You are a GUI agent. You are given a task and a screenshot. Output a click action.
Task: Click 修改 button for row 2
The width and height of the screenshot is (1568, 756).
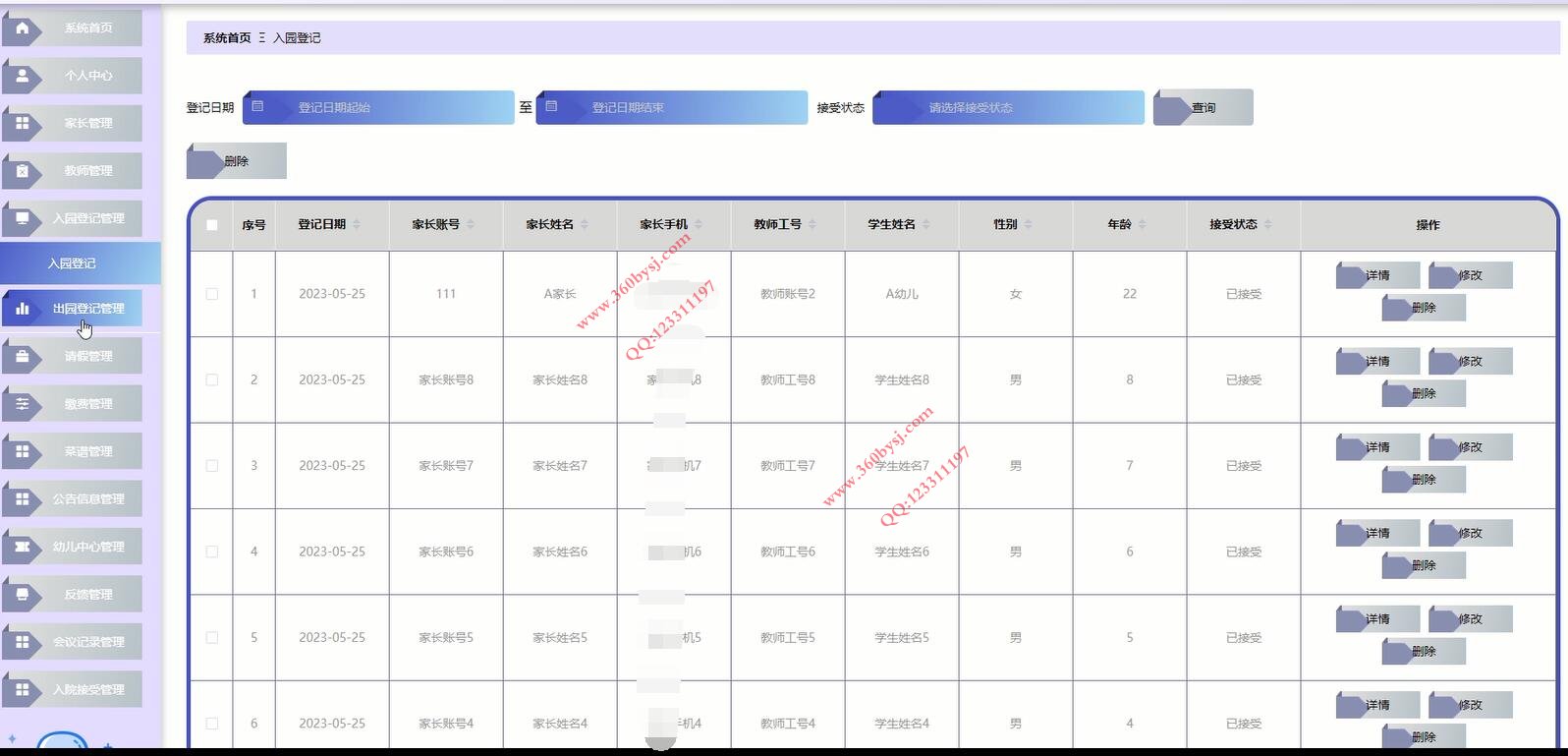tap(1470, 362)
